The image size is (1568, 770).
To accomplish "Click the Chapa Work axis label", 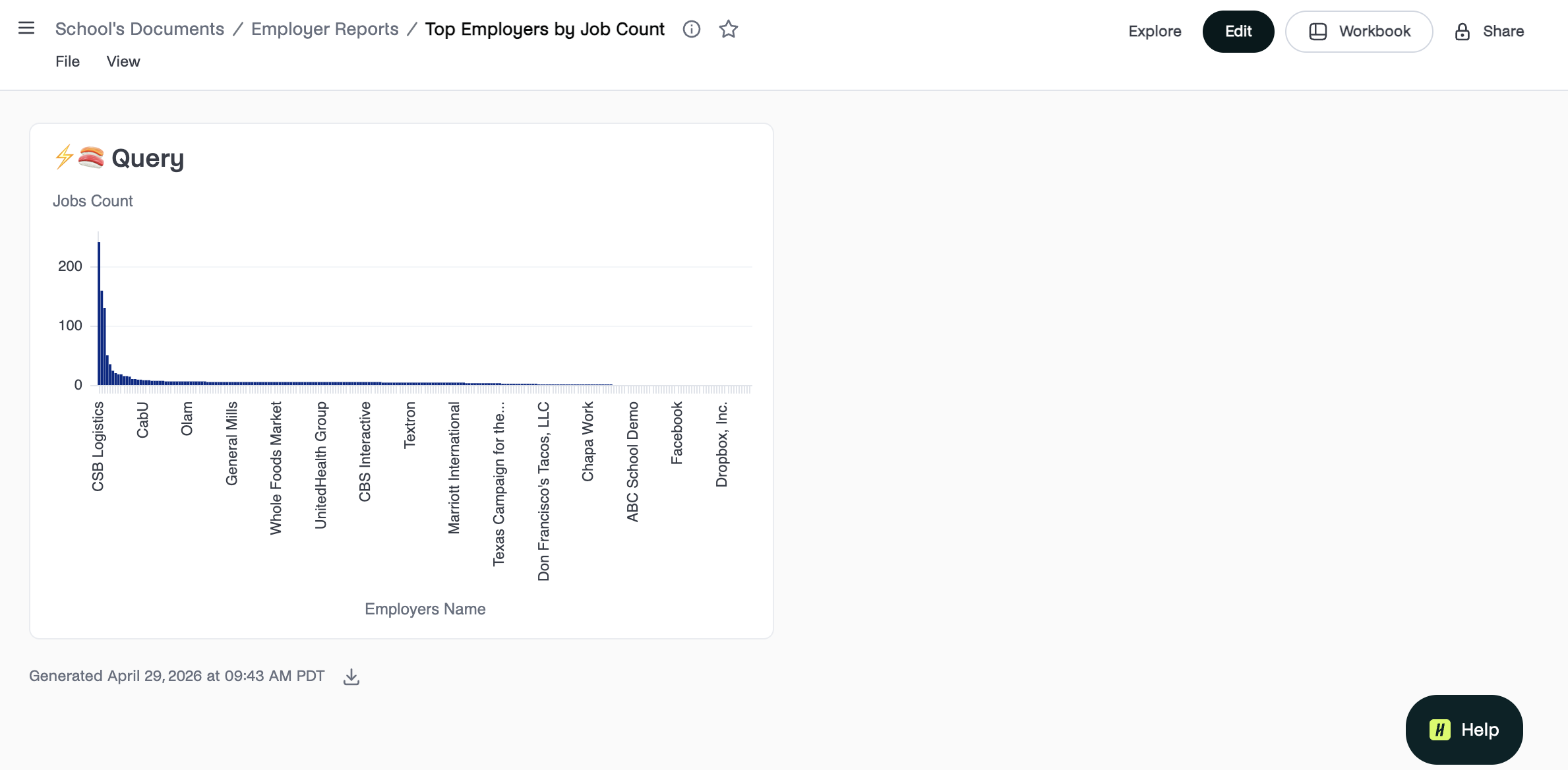I will pos(588,441).
